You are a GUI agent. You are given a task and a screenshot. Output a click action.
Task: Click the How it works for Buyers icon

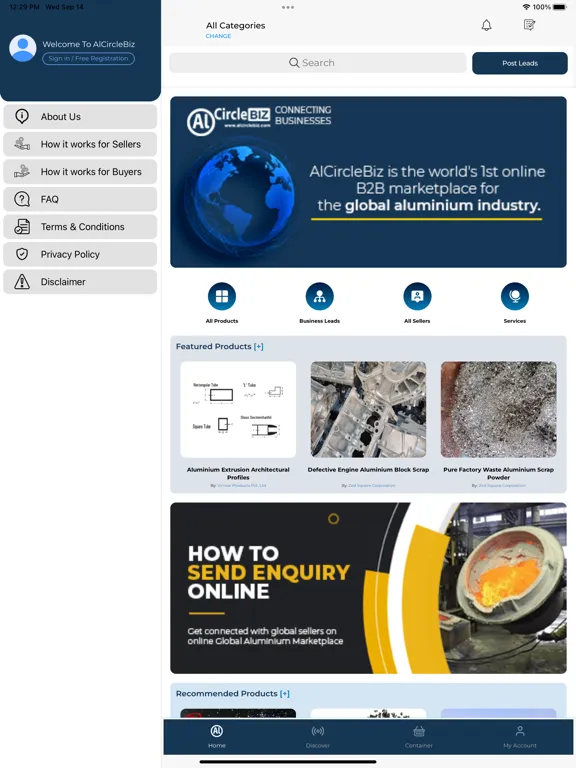[x=22, y=171]
